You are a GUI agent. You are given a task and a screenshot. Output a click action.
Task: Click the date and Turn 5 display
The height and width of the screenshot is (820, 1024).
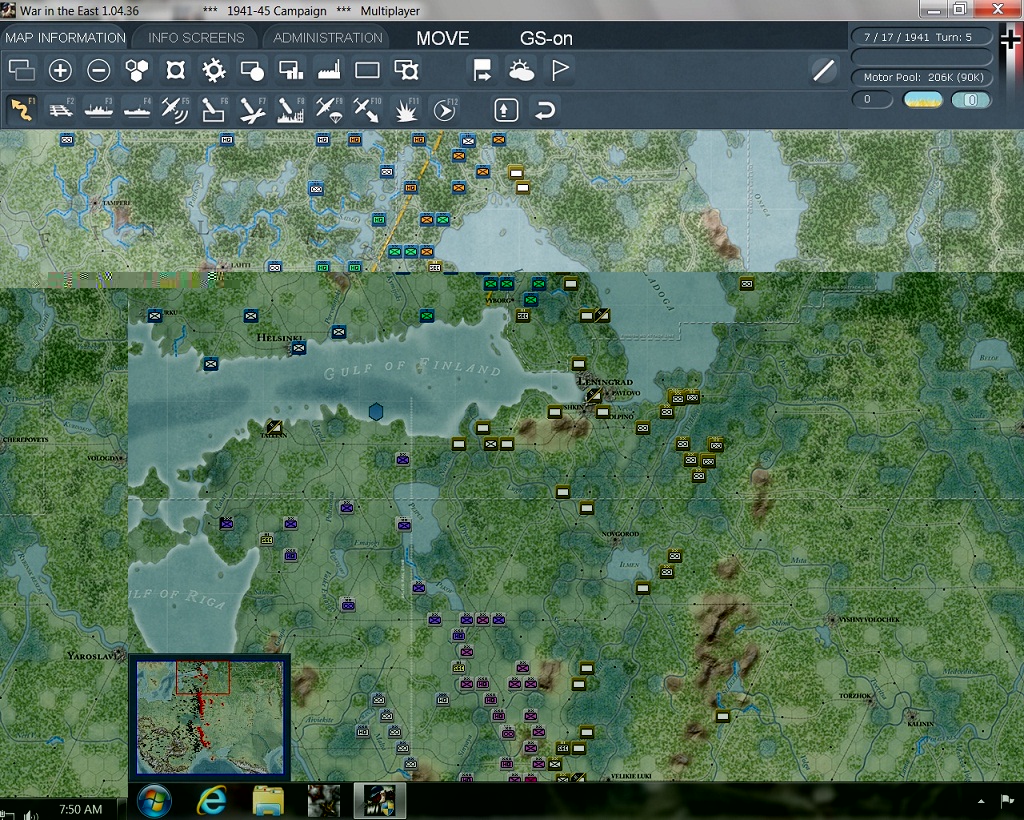coord(921,37)
